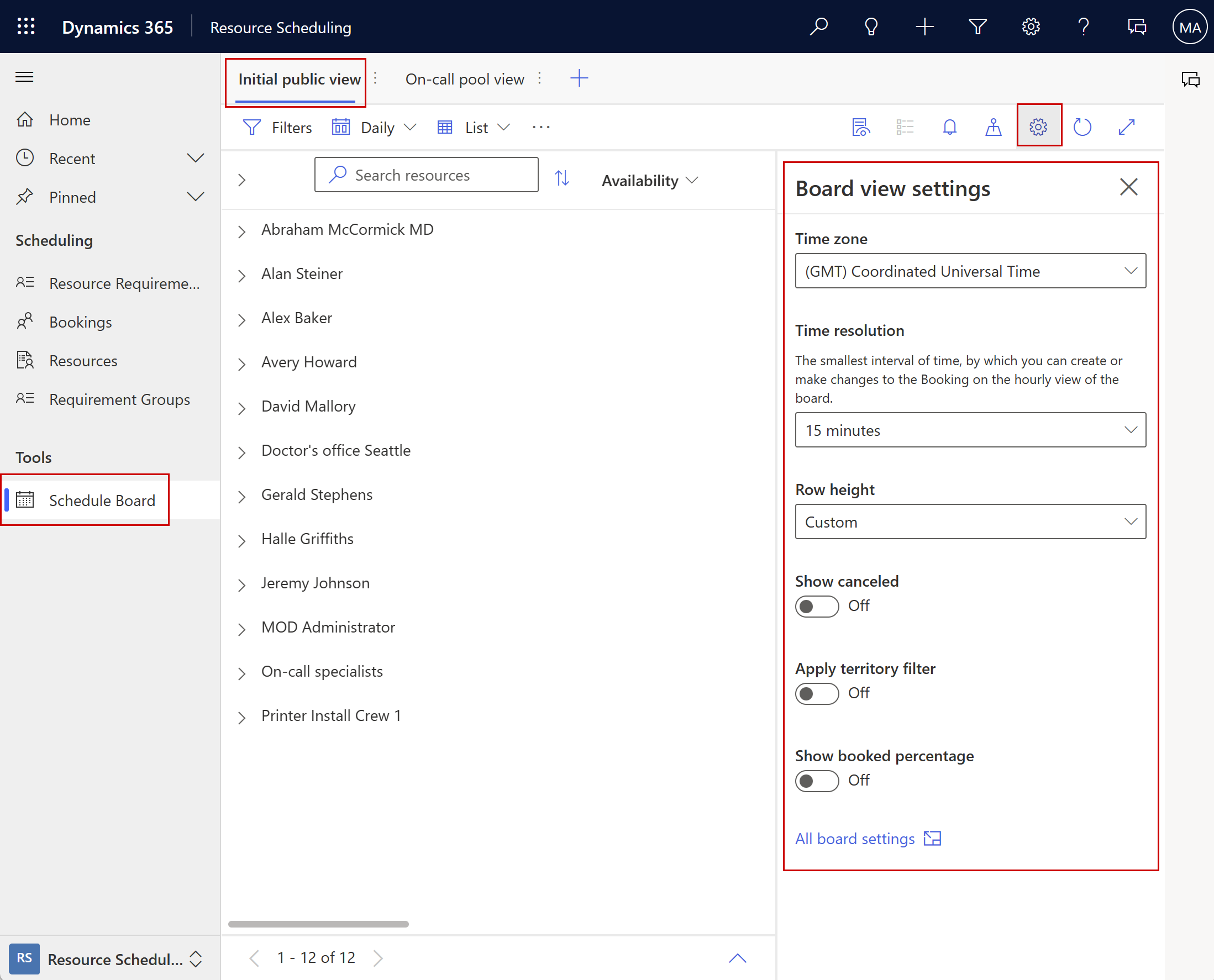Screen dimensions: 1214x980
Task: Toggle Show canceled bookings On
Action: [x=815, y=605]
